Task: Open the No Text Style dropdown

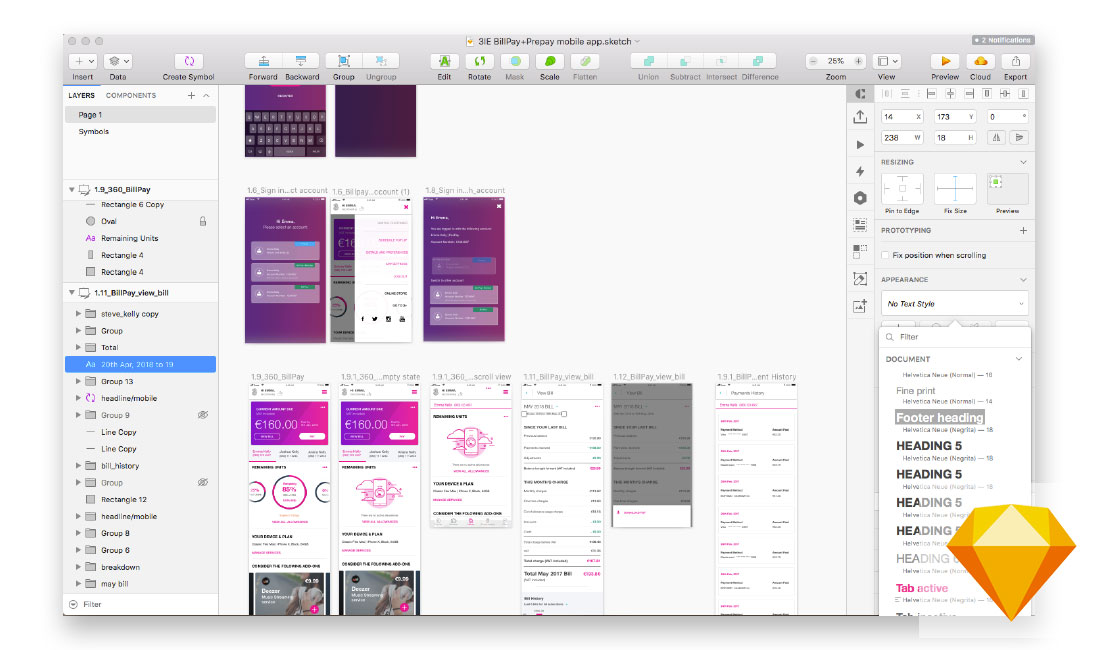Action: (x=955, y=303)
